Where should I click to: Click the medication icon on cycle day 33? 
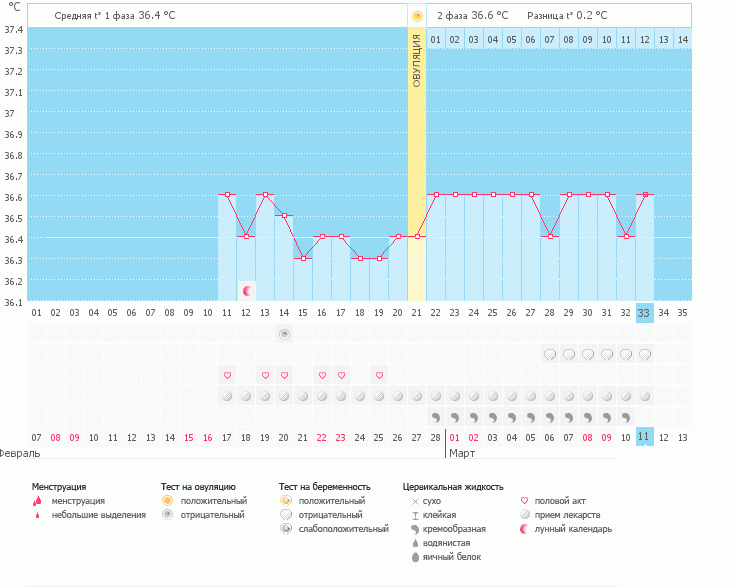(x=645, y=396)
